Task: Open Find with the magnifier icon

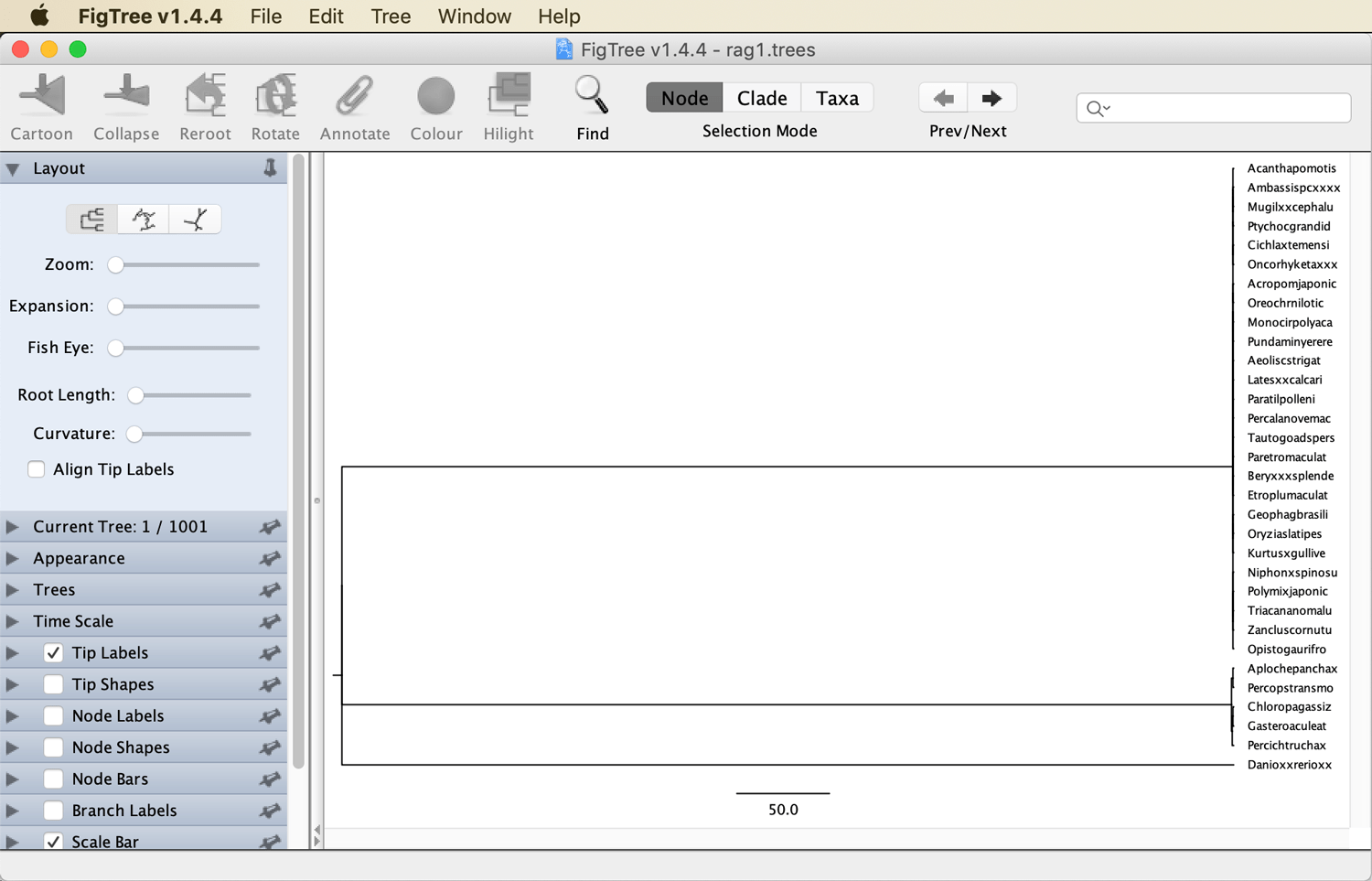Action: pyautogui.click(x=592, y=95)
